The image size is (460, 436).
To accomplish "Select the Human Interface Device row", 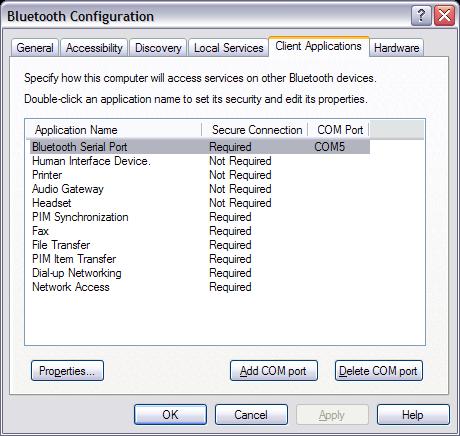I will point(200,161).
